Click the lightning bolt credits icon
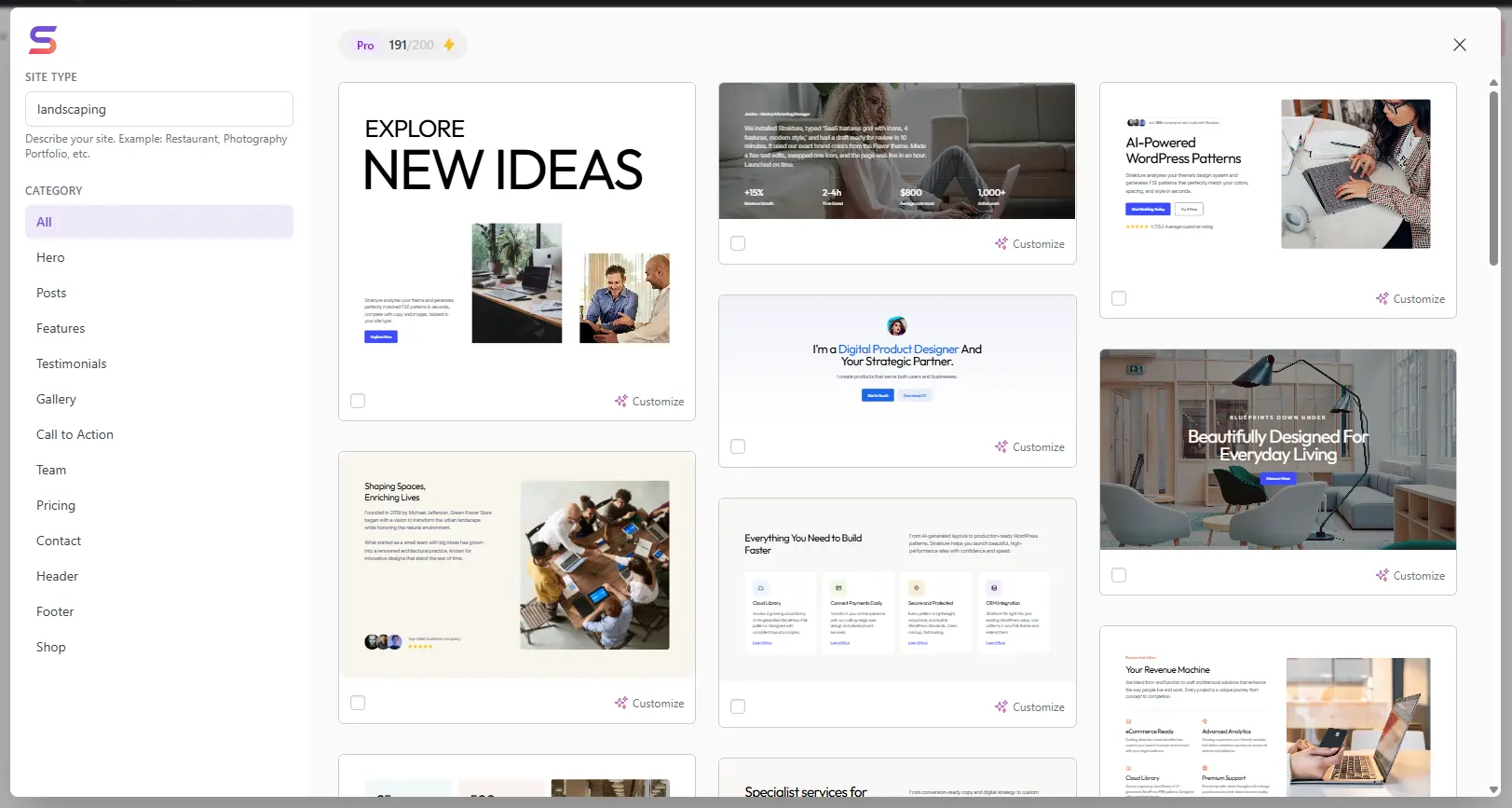The width and height of the screenshot is (1512, 808). (449, 45)
